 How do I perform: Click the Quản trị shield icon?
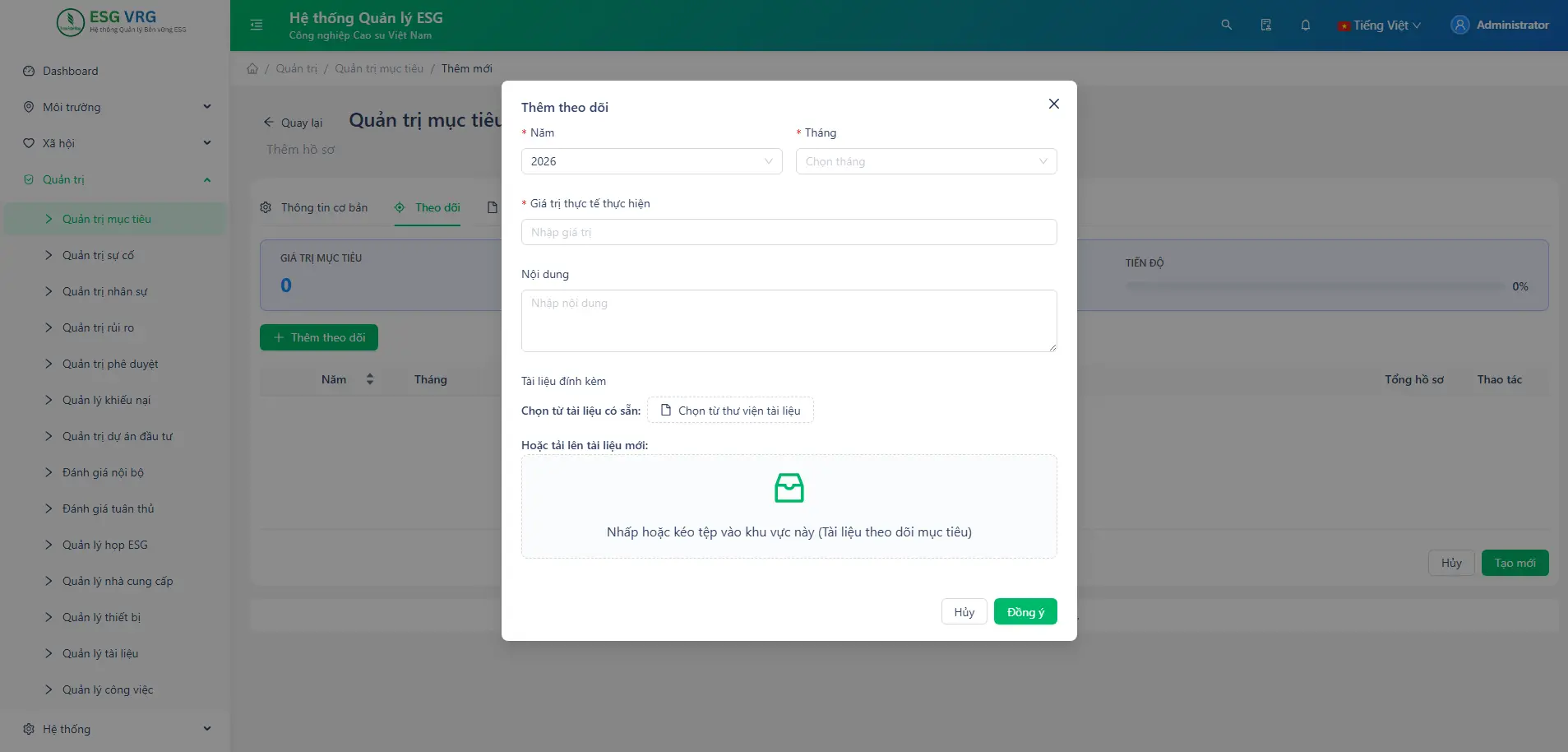coord(29,179)
